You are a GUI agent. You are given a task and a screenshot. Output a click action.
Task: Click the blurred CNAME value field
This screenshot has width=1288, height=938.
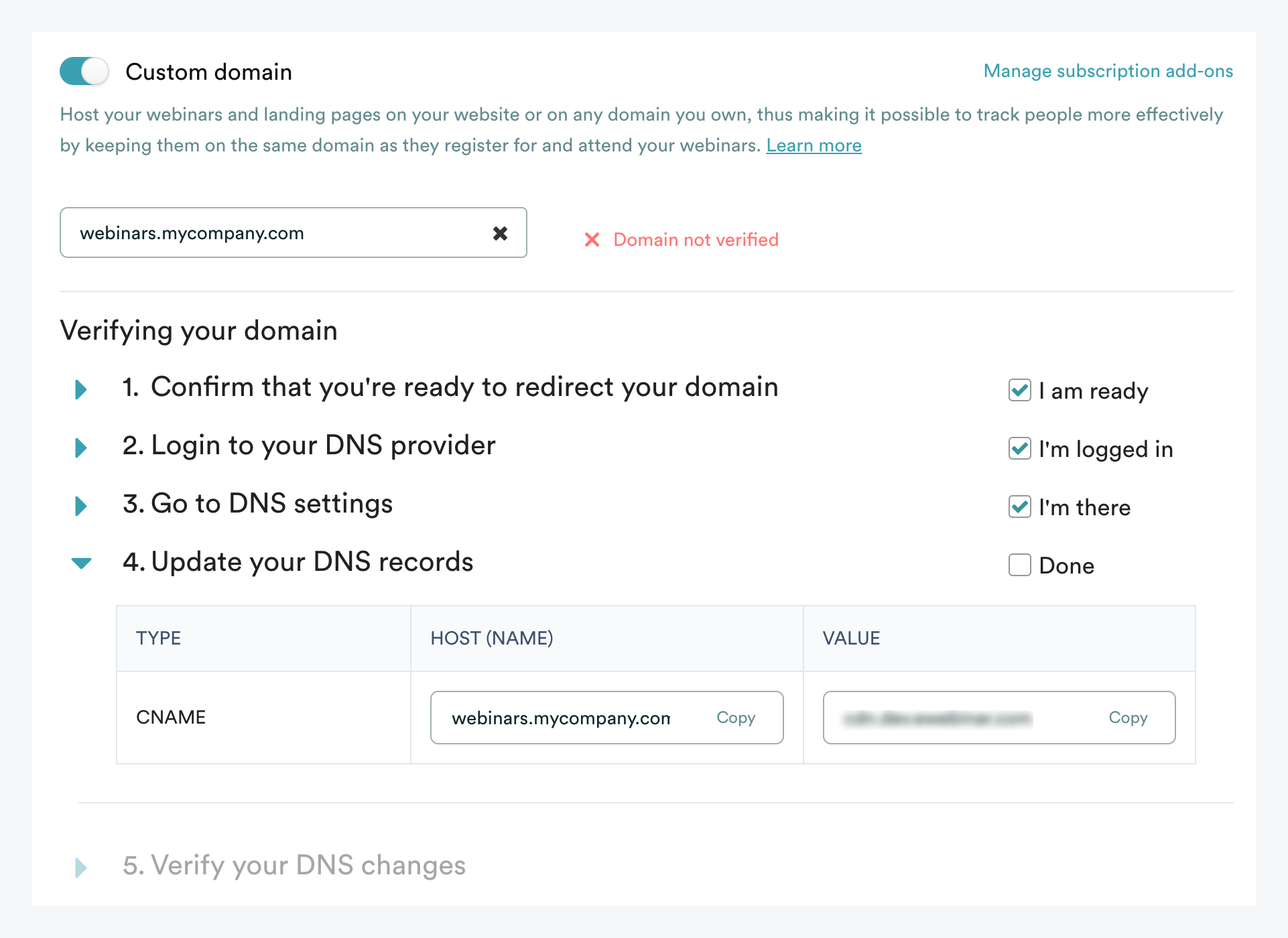pyautogui.click(x=938, y=718)
